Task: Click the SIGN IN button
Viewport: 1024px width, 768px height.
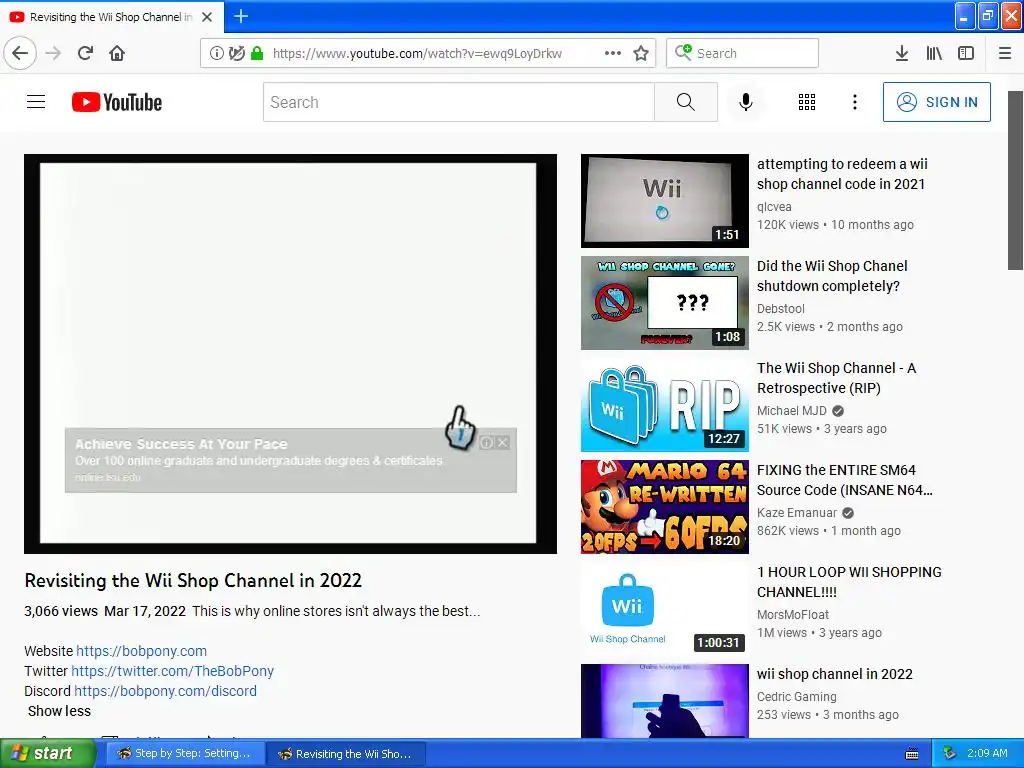Action: 936,102
